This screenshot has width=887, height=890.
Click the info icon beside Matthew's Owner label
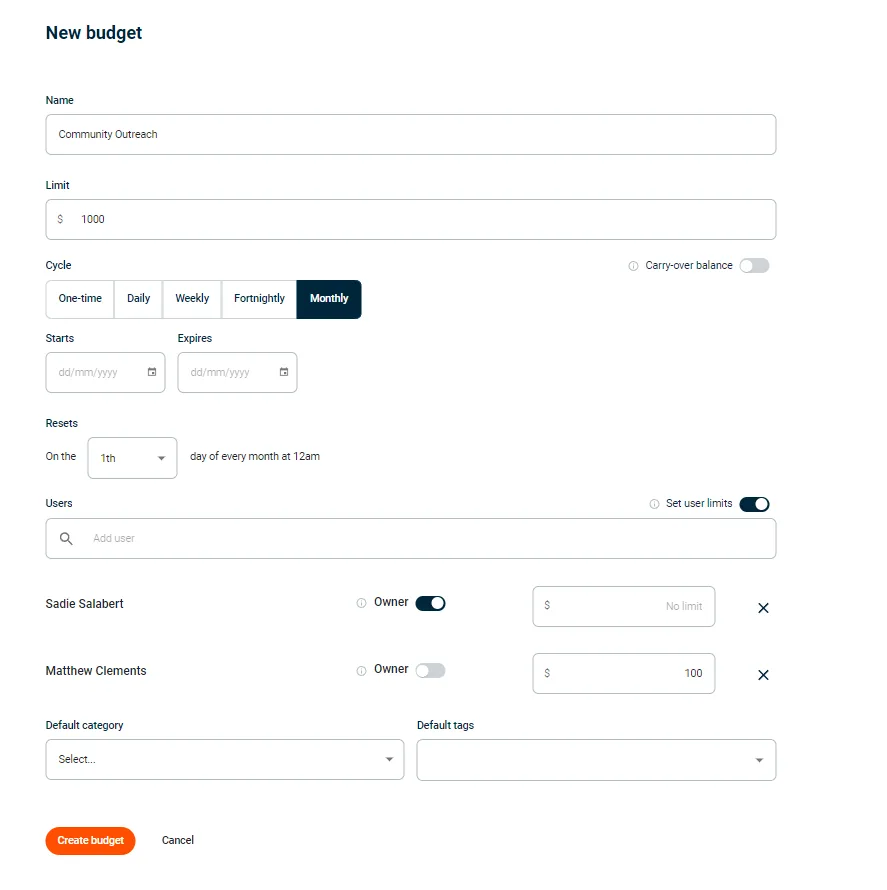tap(361, 670)
